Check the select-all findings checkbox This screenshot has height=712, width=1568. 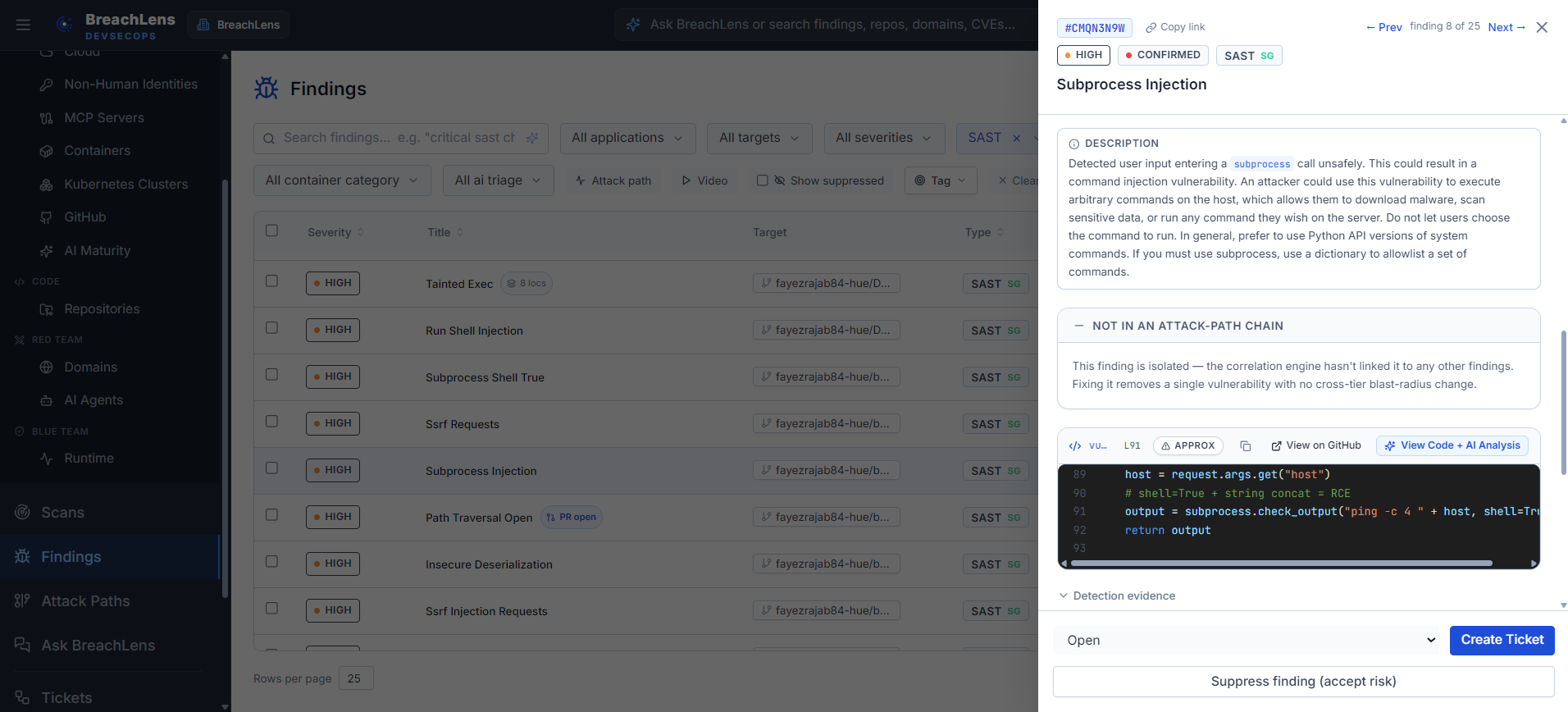[x=272, y=230]
